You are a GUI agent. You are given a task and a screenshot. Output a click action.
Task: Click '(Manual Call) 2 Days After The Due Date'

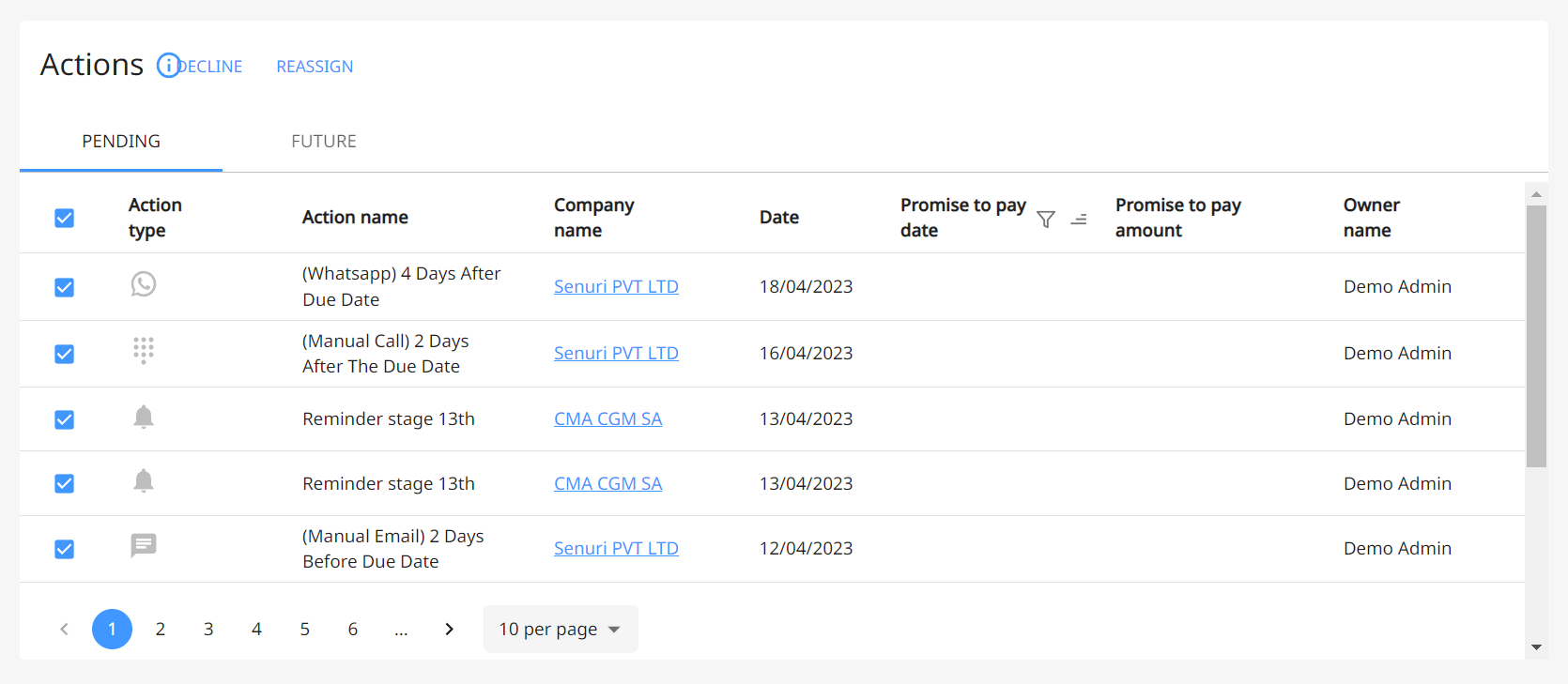pos(386,354)
